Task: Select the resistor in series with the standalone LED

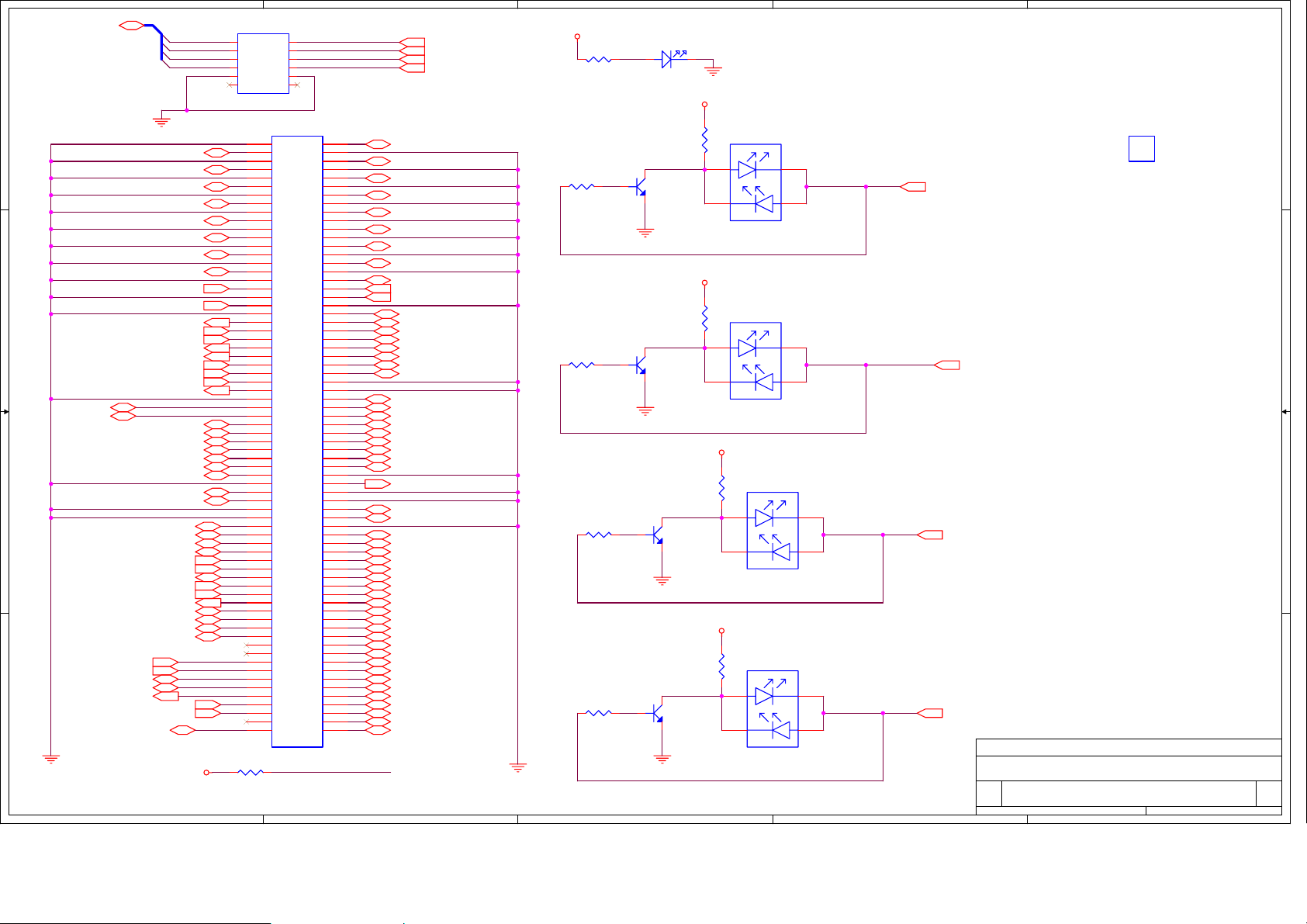Action: pos(599,59)
